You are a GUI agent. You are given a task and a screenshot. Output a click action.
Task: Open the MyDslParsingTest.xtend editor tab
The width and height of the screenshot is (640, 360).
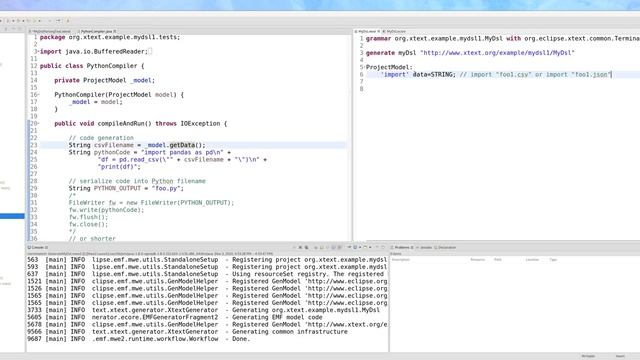click(51, 31)
